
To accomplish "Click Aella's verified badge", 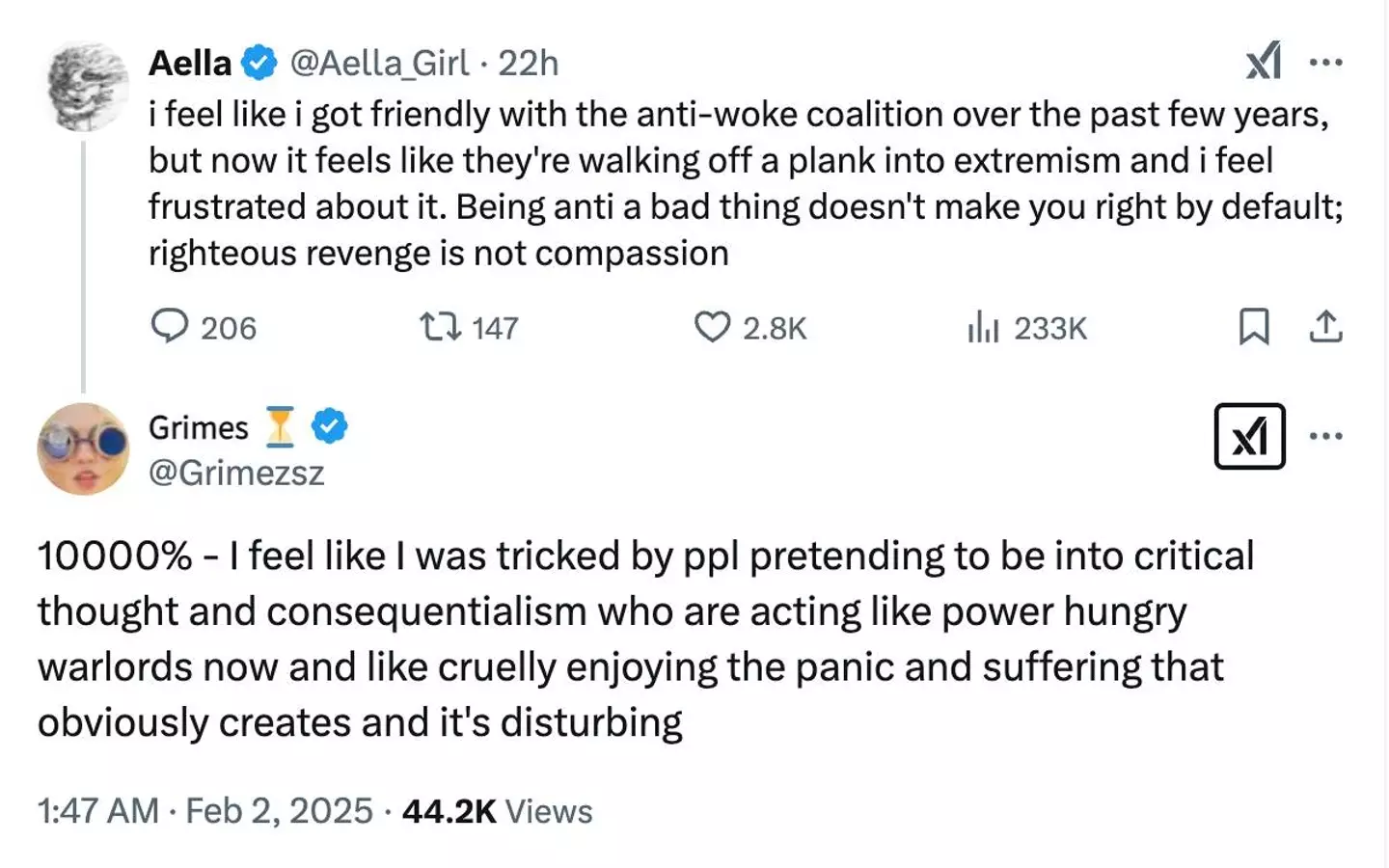I will [257, 61].
